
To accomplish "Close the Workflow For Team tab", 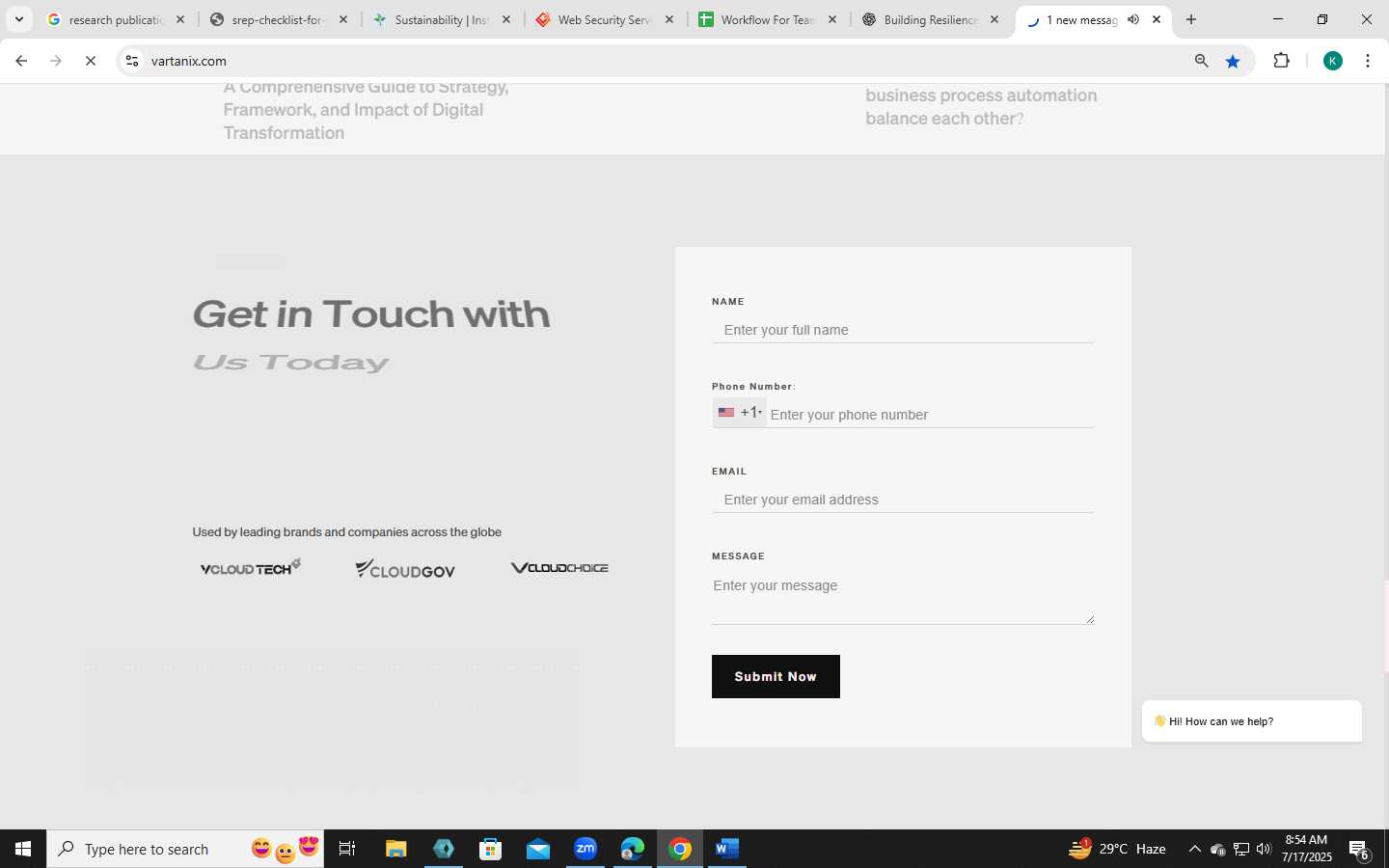I will tap(832, 19).
